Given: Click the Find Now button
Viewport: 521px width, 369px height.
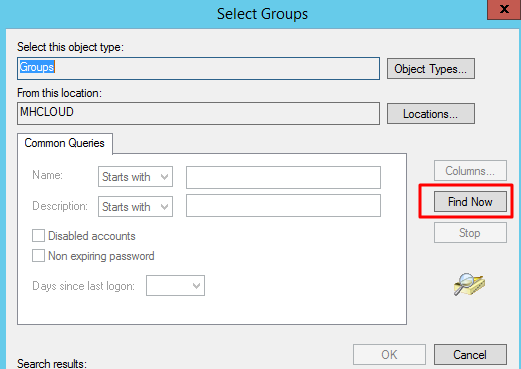Looking at the screenshot, I should [x=470, y=201].
